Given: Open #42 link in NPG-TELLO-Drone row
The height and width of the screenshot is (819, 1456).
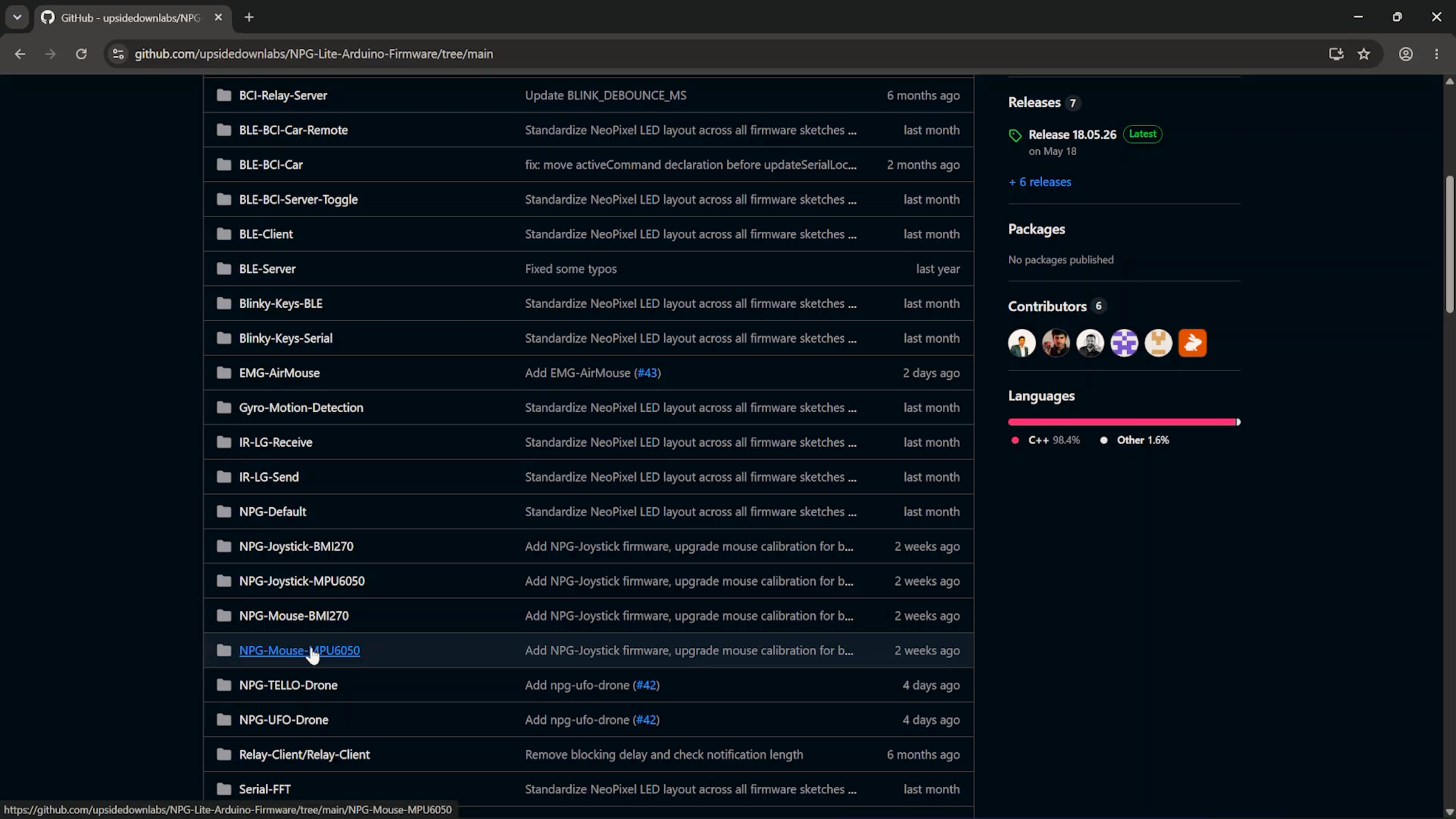Looking at the screenshot, I should point(646,685).
